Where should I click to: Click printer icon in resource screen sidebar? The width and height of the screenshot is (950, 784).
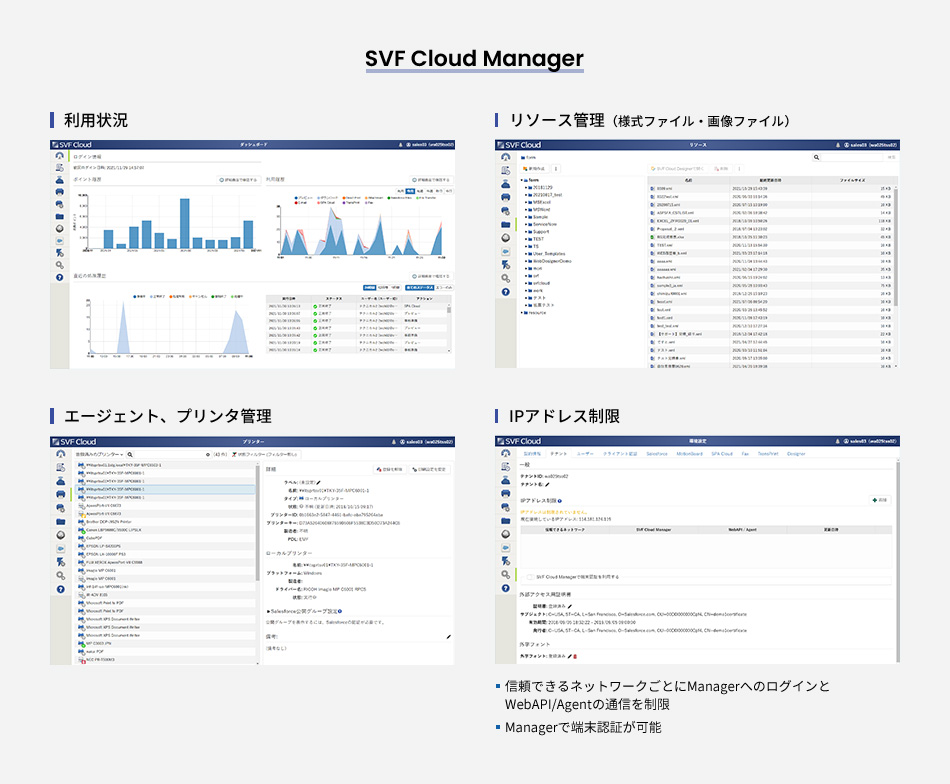point(505,198)
